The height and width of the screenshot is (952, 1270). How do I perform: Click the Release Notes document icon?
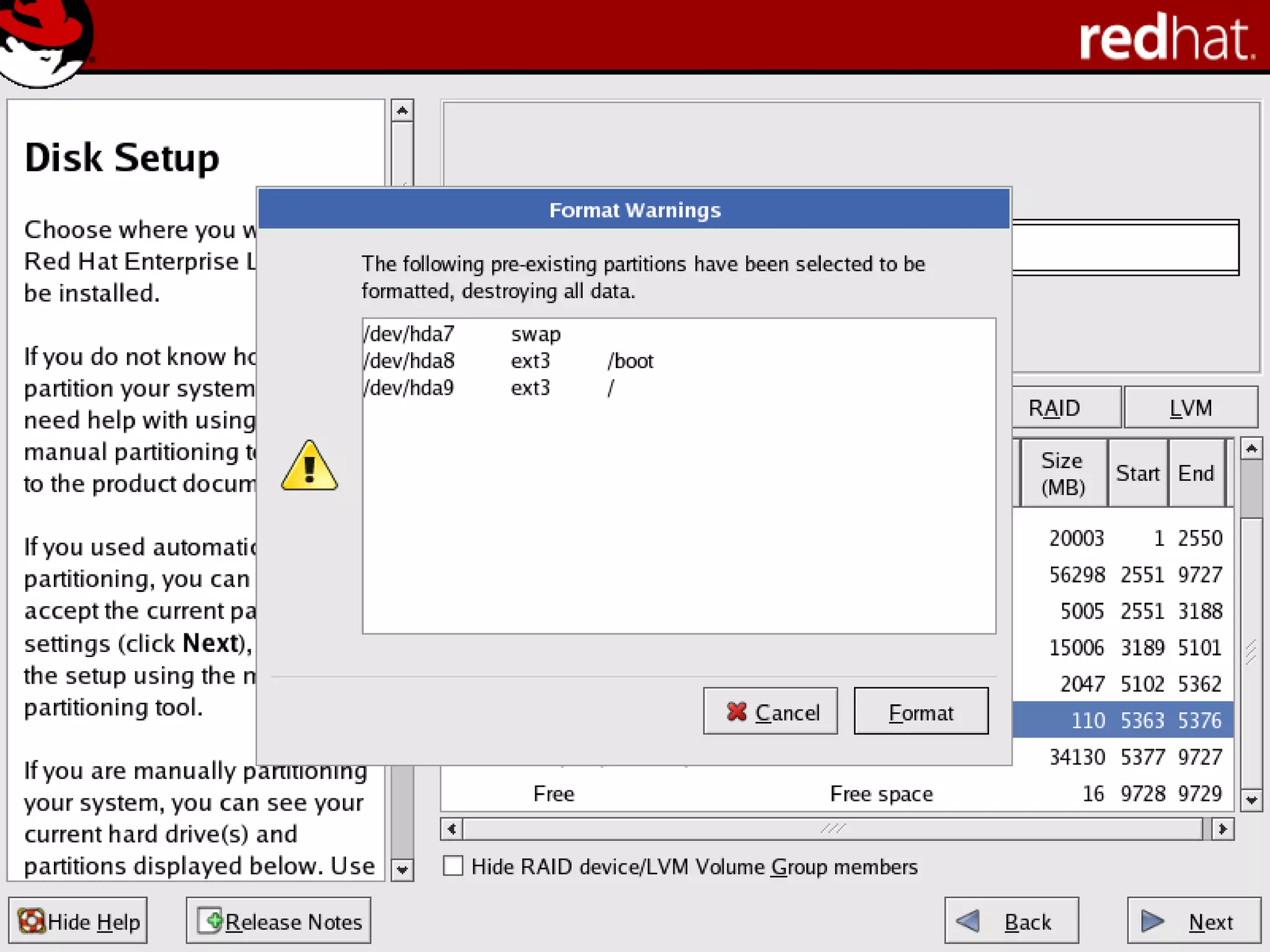pos(210,920)
